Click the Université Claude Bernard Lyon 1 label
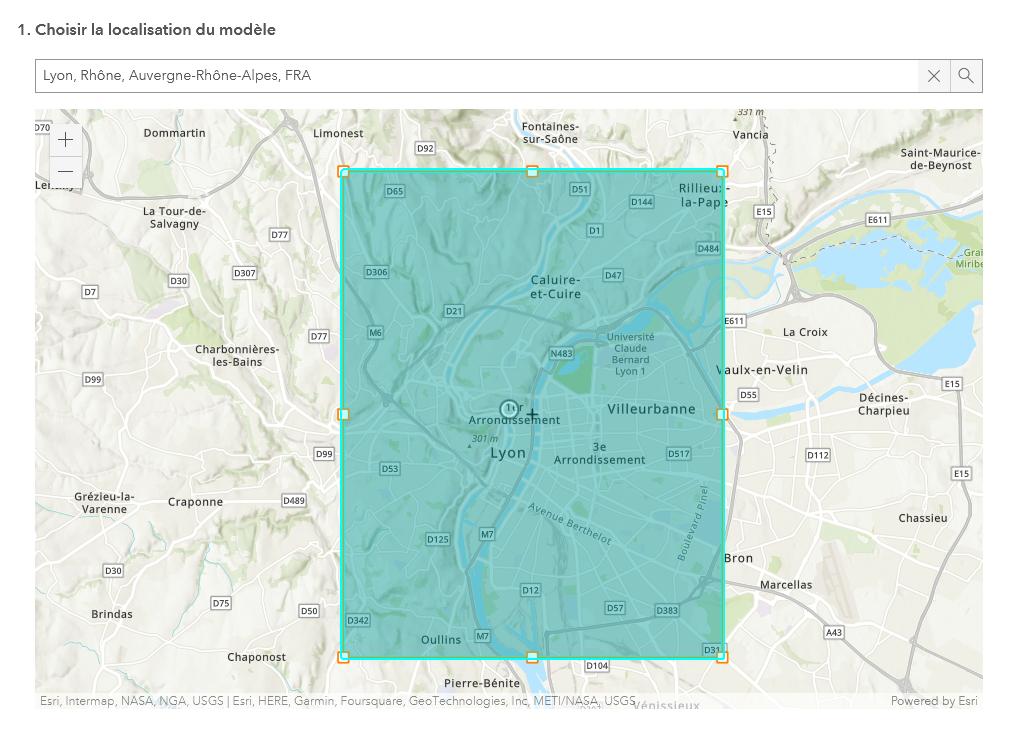 (x=630, y=354)
